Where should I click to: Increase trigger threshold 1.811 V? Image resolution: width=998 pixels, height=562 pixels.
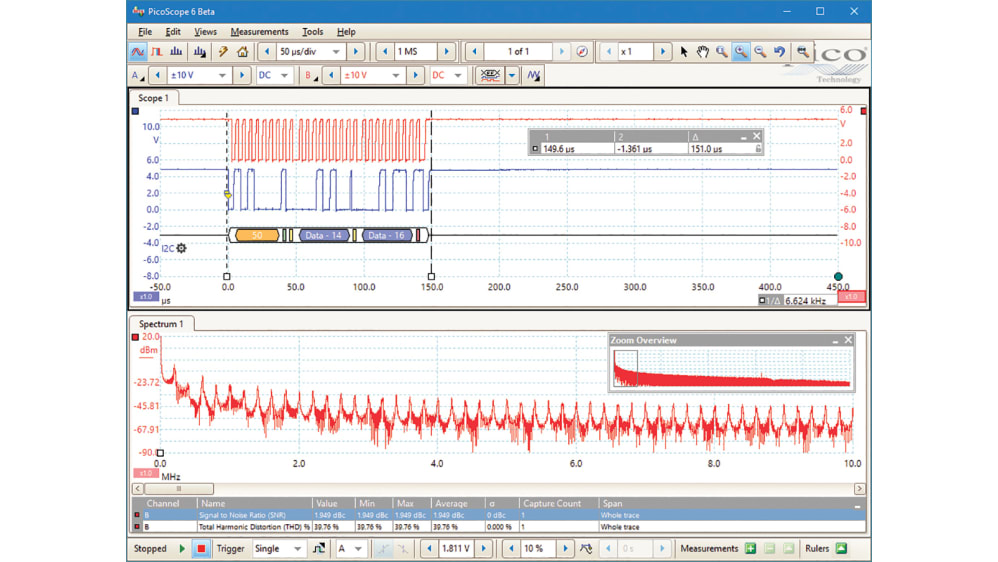[x=483, y=549]
